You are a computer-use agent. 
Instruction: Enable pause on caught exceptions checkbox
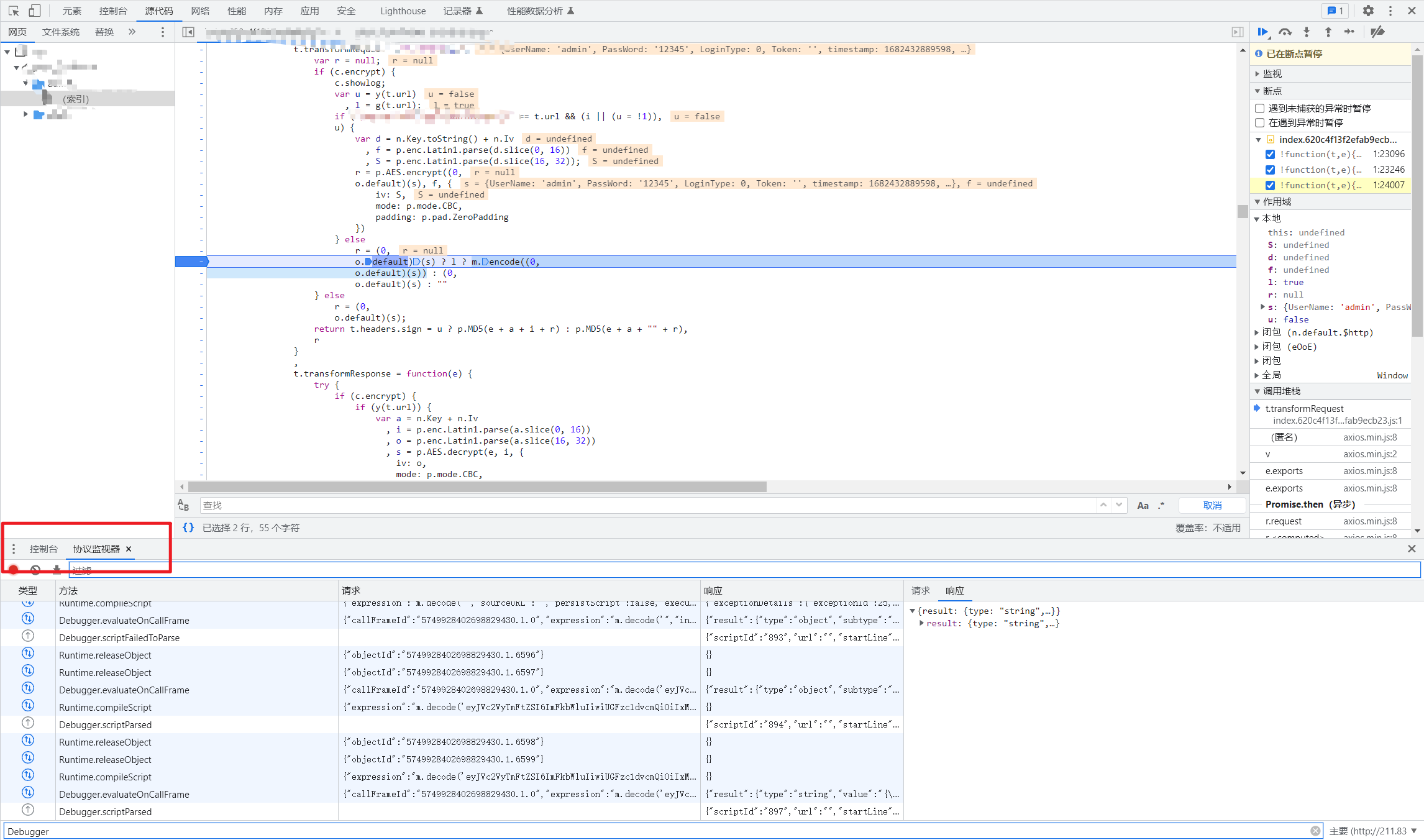[1260, 123]
